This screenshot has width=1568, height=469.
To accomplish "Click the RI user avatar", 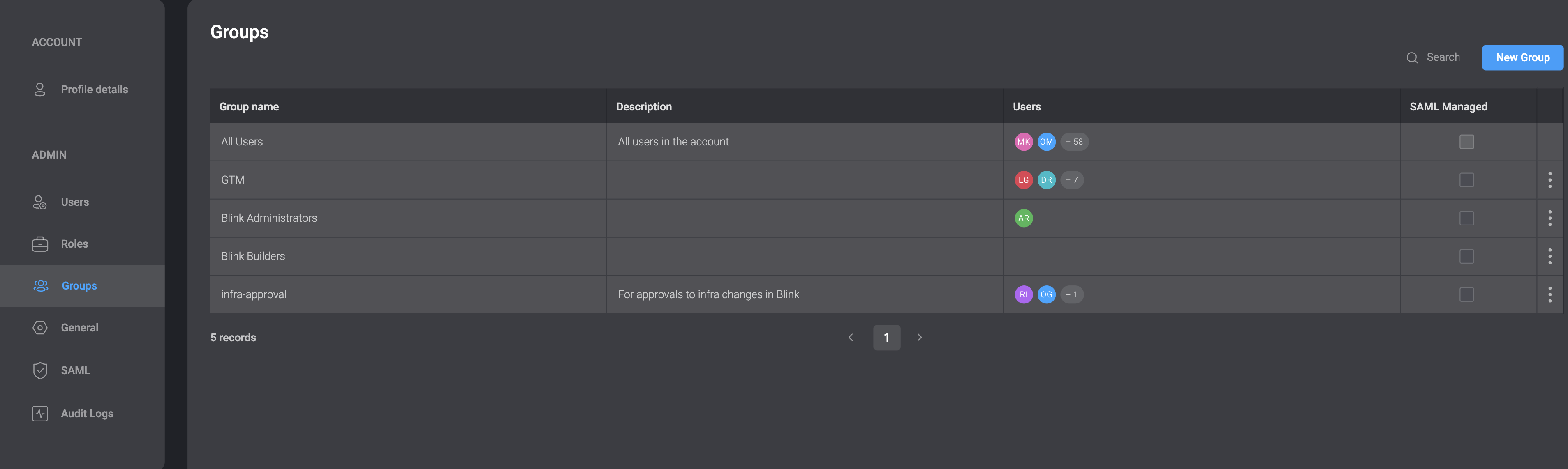I will 1023,294.
